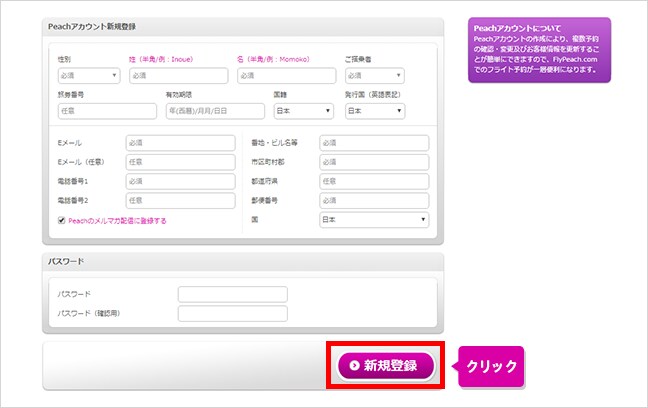Click the 電話番号2 input field
Image resolution: width=648 pixels, height=408 pixels.
coord(180,200)
